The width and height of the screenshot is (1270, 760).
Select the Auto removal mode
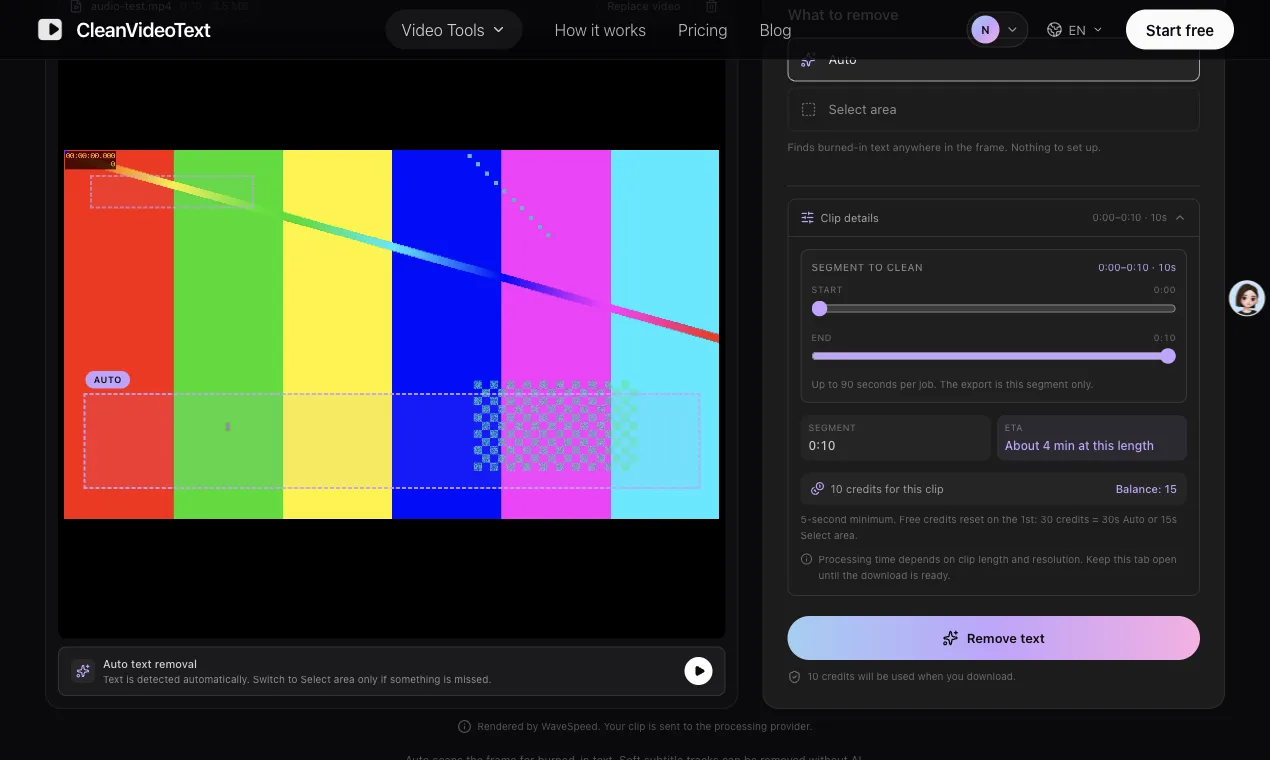tap(993, 60)
